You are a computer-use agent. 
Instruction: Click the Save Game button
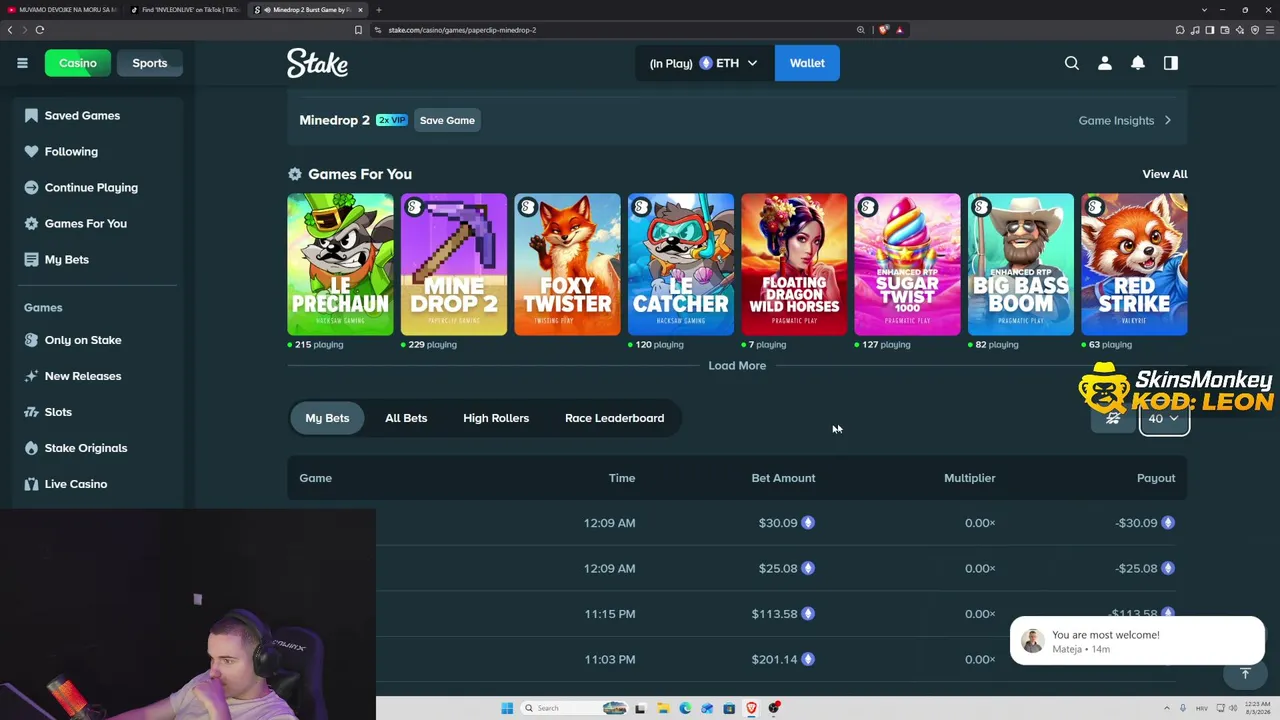[x=447, y=120]
